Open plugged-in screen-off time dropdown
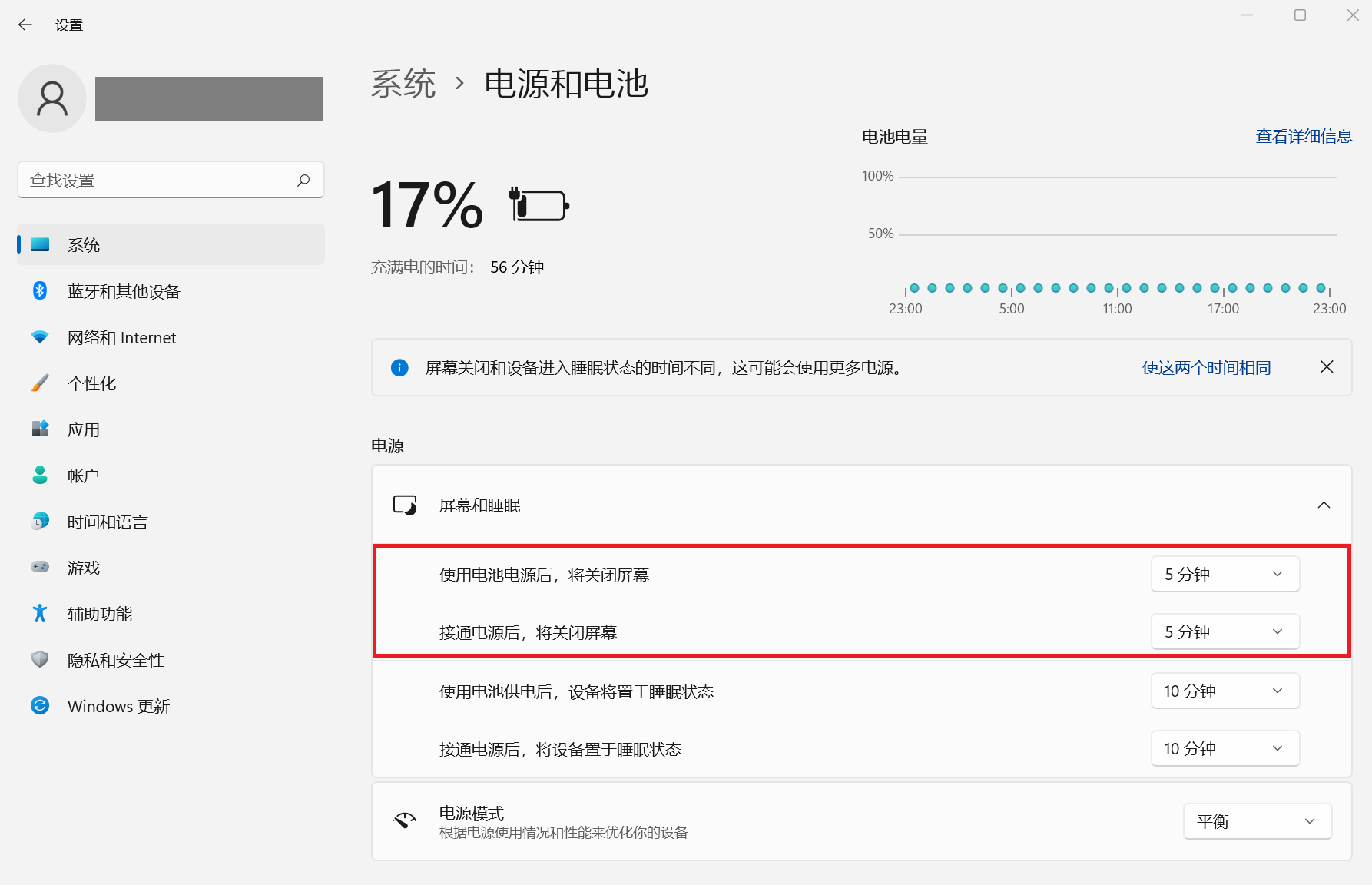This screenshot has width=1372, height=885. pyautogui.click(x=1225, y=631)
